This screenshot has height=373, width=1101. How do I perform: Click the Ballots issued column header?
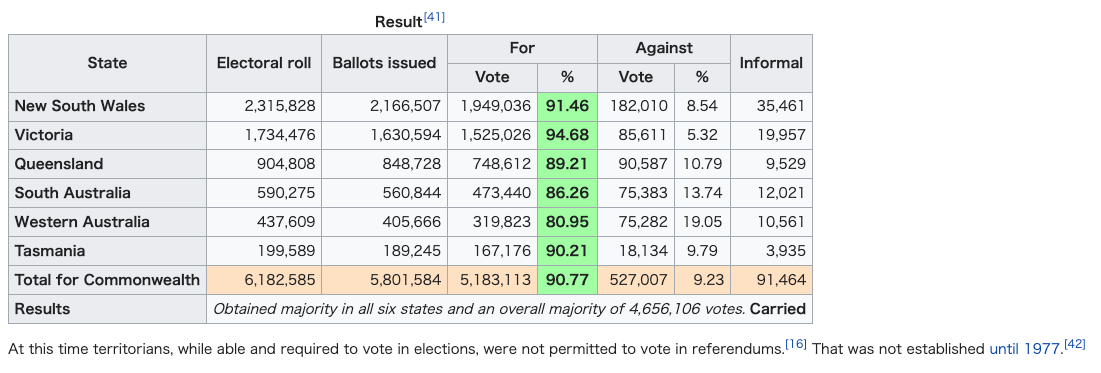384,63
